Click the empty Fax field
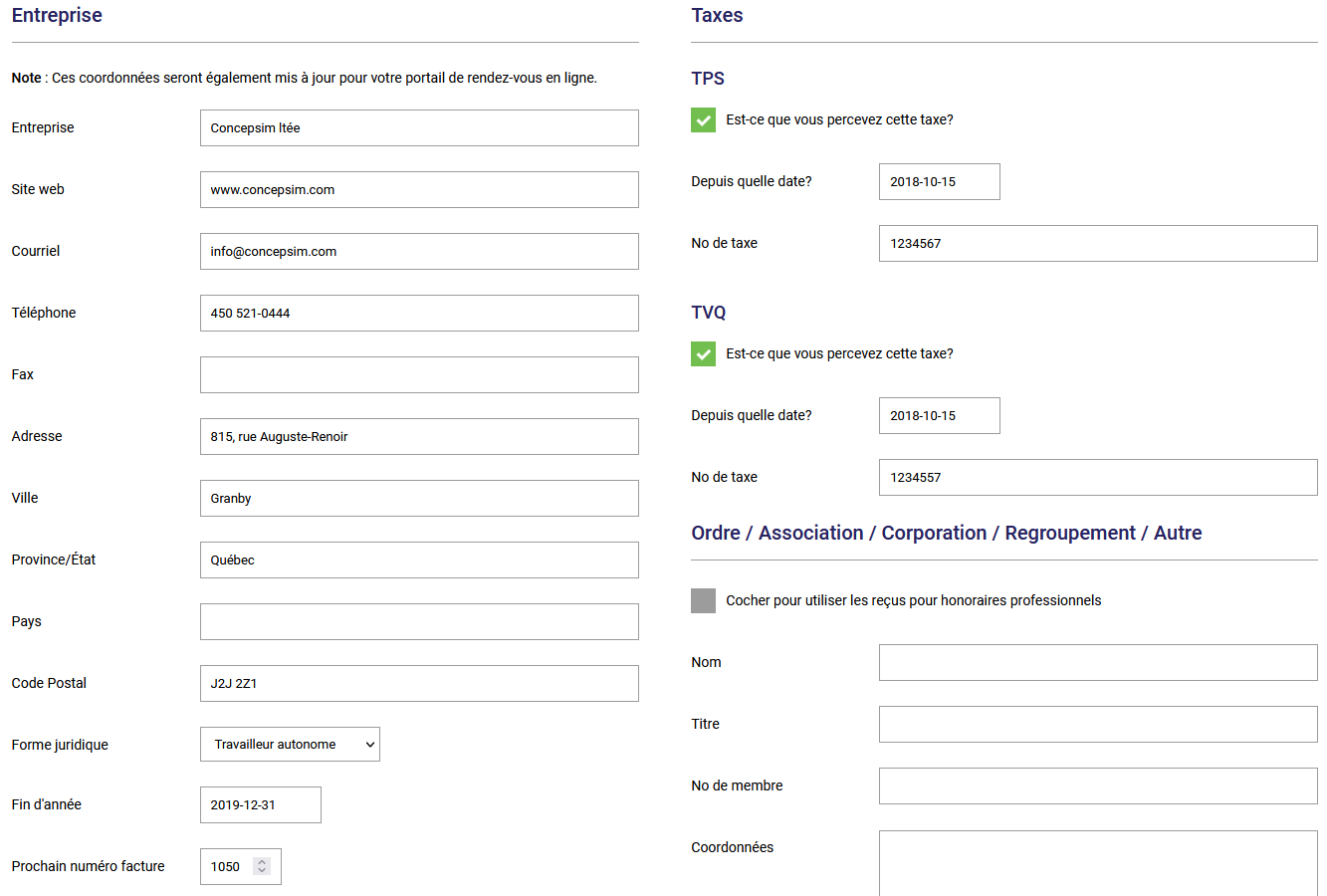 pos(419,375)
